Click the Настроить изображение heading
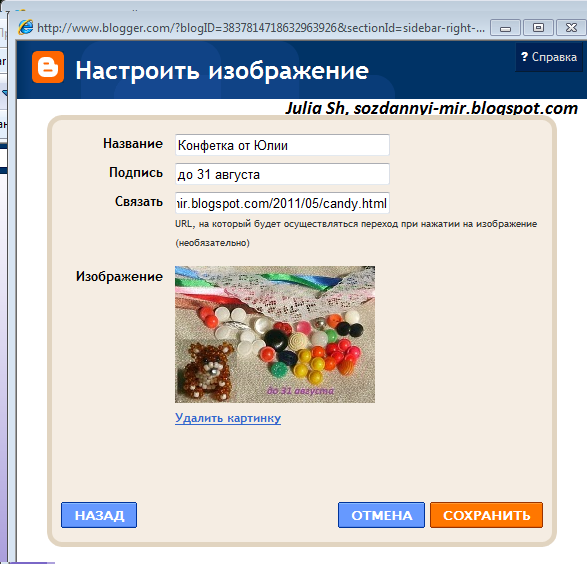This screenshot has height=564, width=587. (x=222, y=70)
